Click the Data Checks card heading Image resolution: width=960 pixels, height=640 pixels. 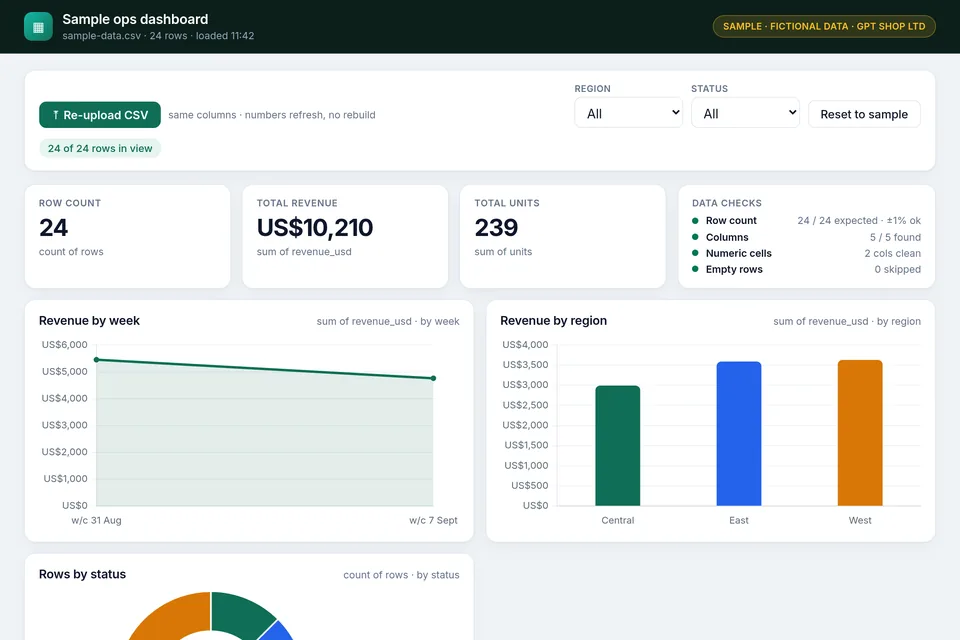727,203
